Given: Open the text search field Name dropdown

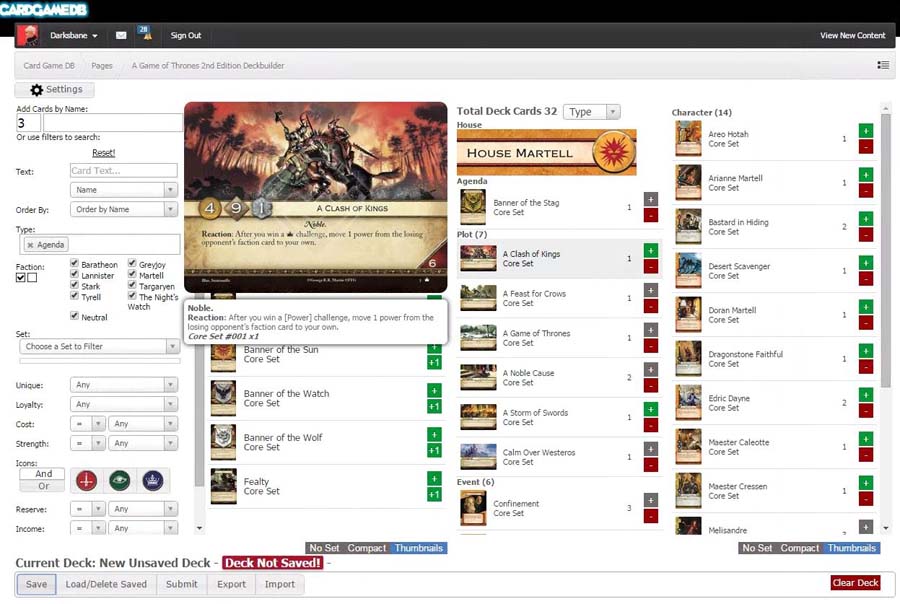Looking at the screenshot, I should click(x=123, y=190).
